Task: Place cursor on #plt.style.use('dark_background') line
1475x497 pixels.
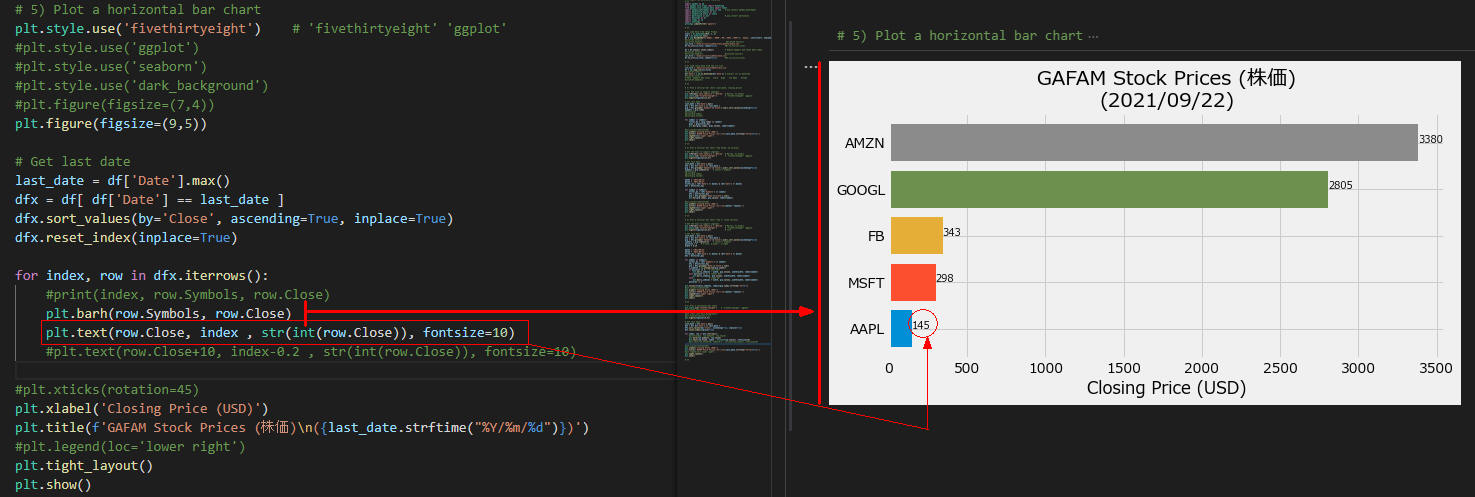Action: [x=142, y=85]
